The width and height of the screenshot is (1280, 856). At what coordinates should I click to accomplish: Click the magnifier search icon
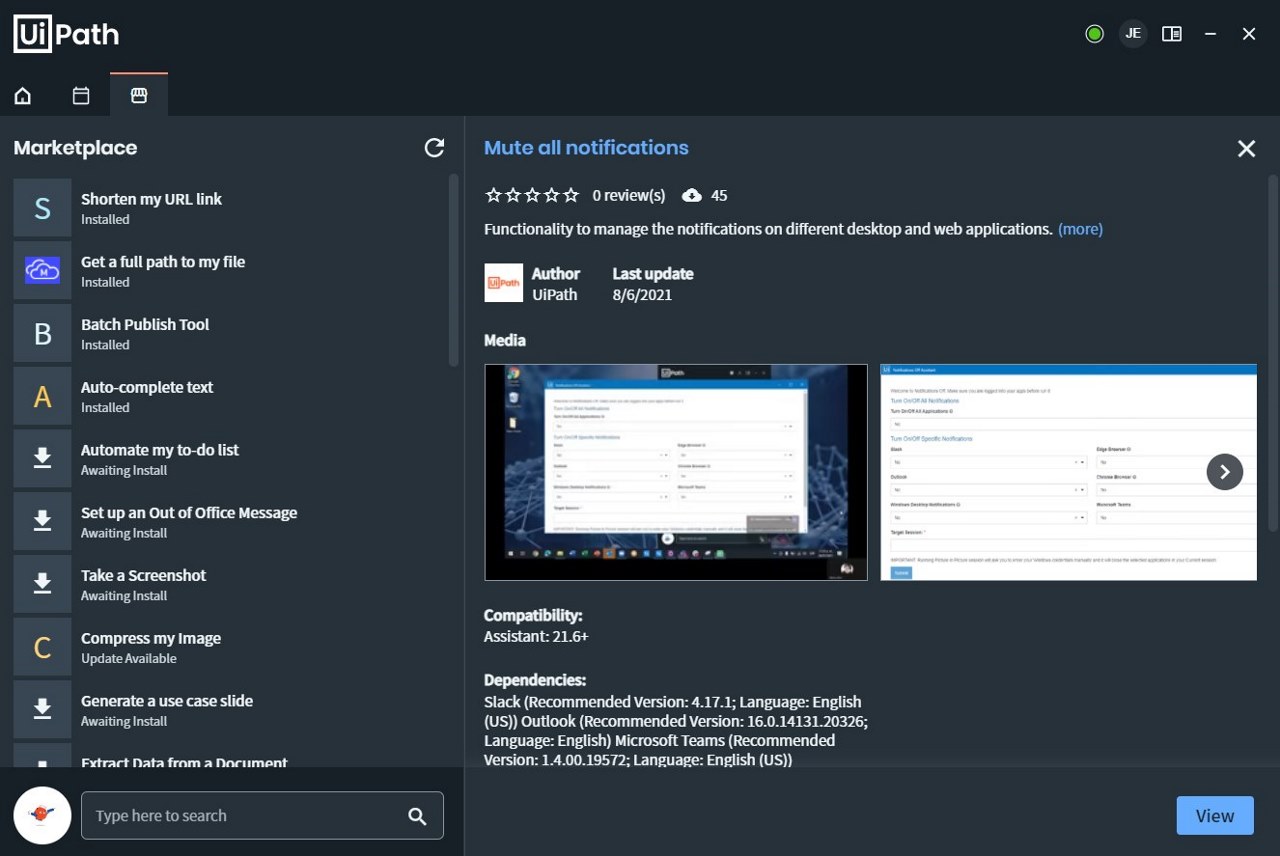[x=417, y=816]
